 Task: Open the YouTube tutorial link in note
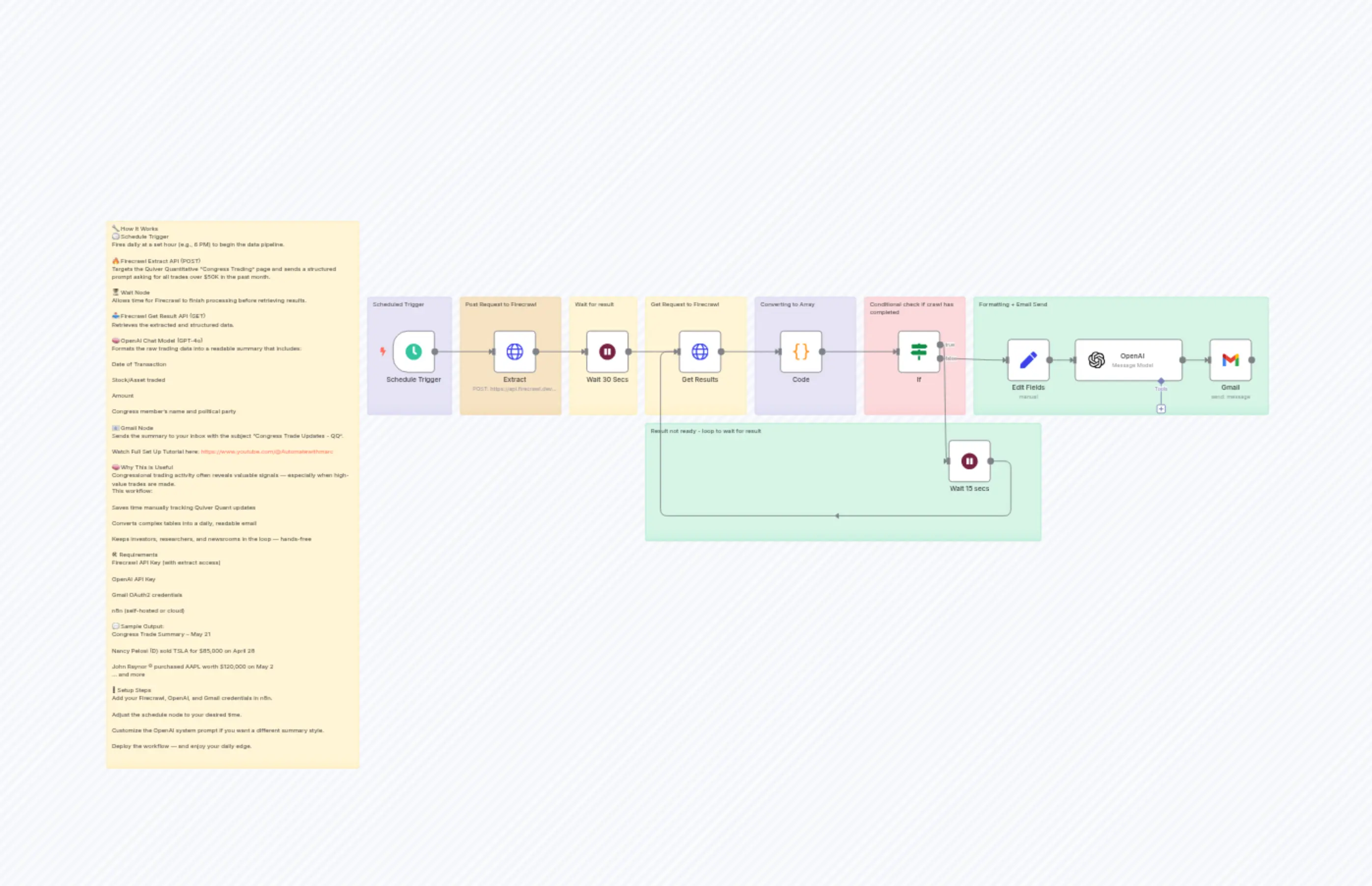(267, 452)
